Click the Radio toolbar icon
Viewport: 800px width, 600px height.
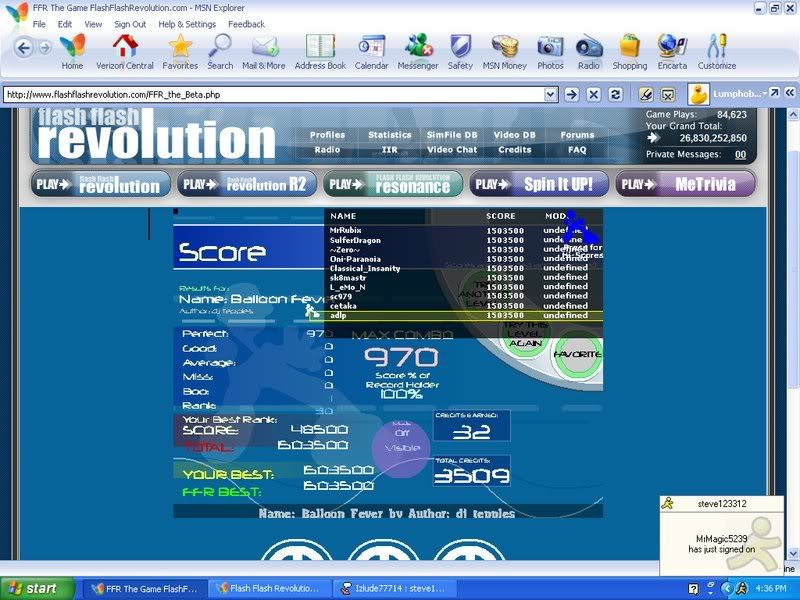pos(589,48)
